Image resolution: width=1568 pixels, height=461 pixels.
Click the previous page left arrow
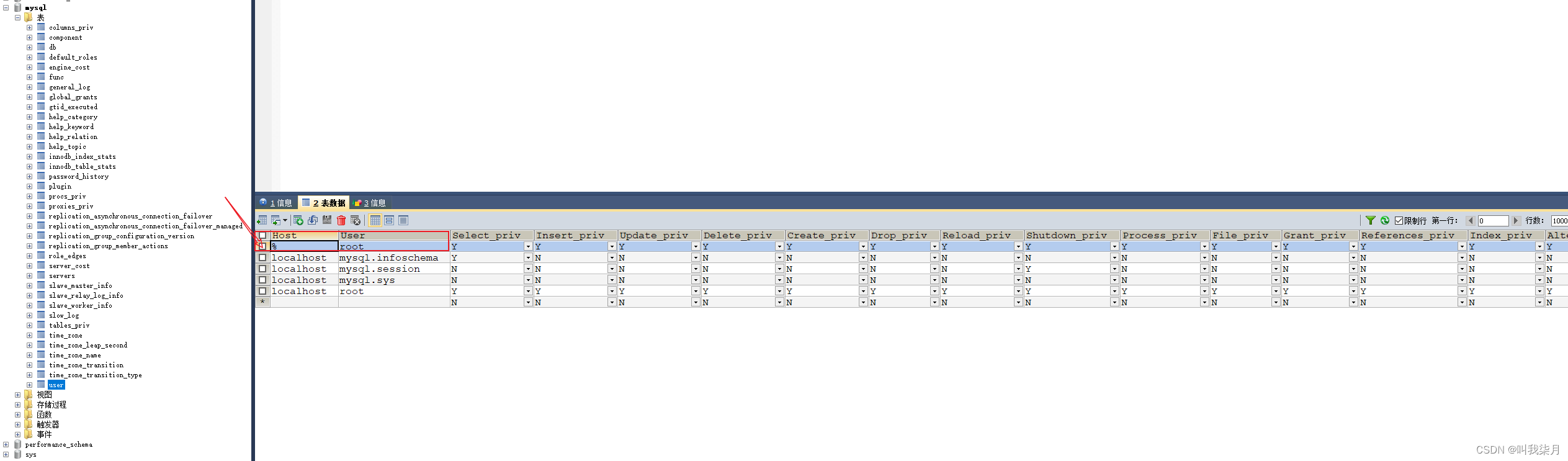1470,220
